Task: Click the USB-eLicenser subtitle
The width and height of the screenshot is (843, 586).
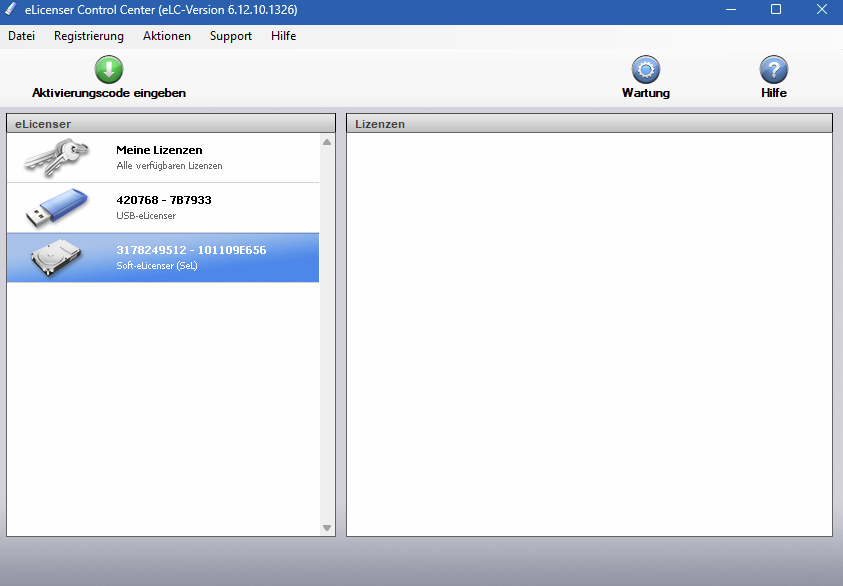Action: [146, 216]
